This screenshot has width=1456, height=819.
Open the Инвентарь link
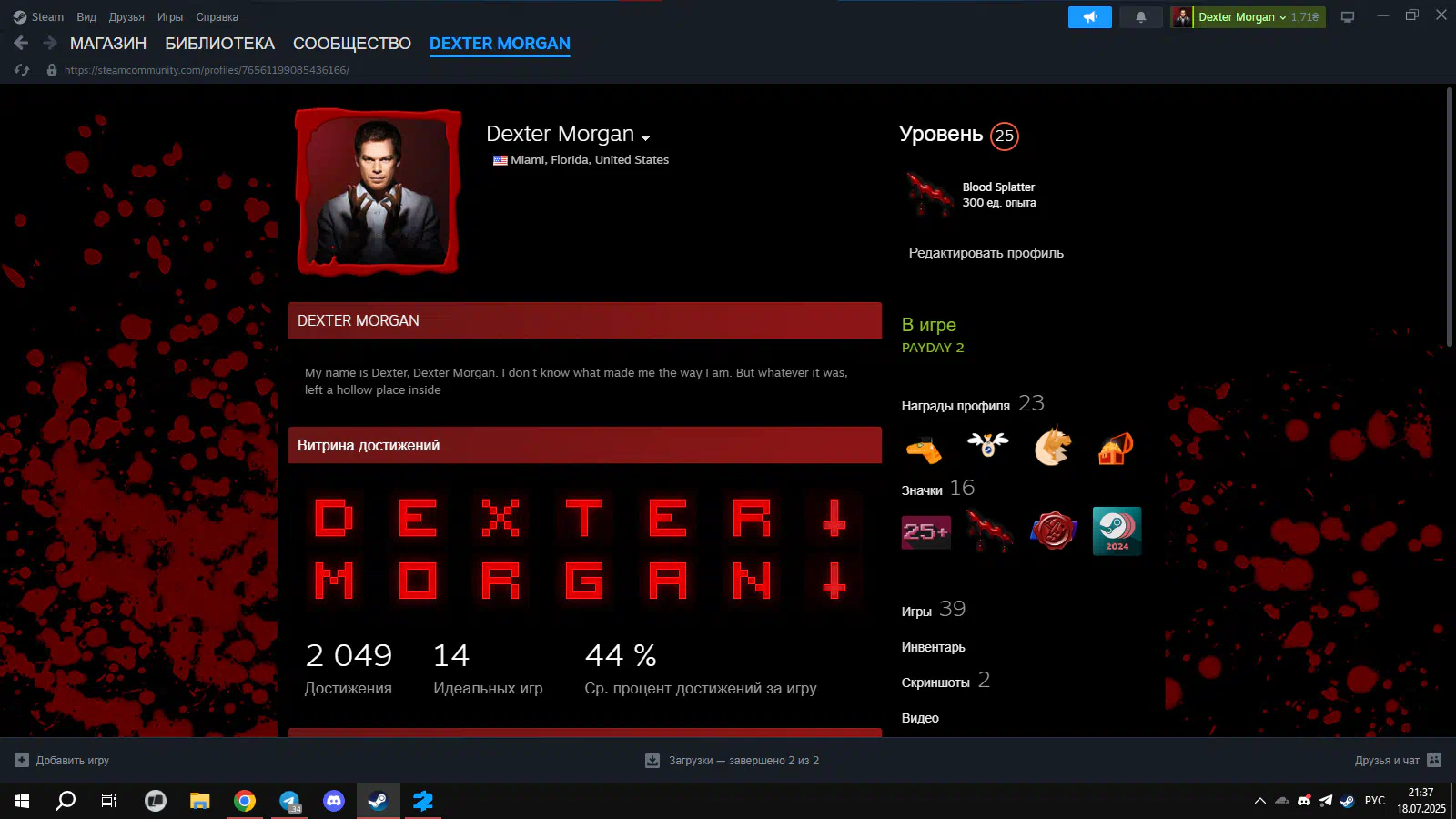(934, 647)
